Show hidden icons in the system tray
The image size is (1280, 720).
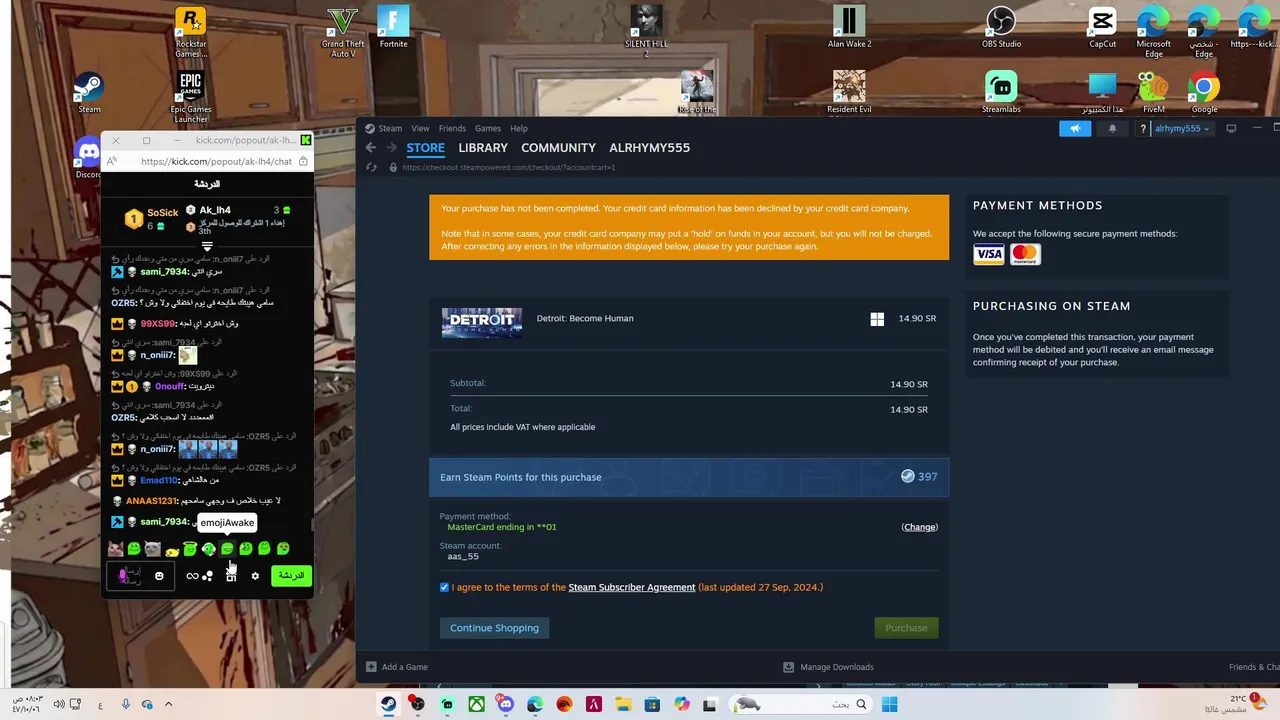pyautogui.click(x=167, y=704)
